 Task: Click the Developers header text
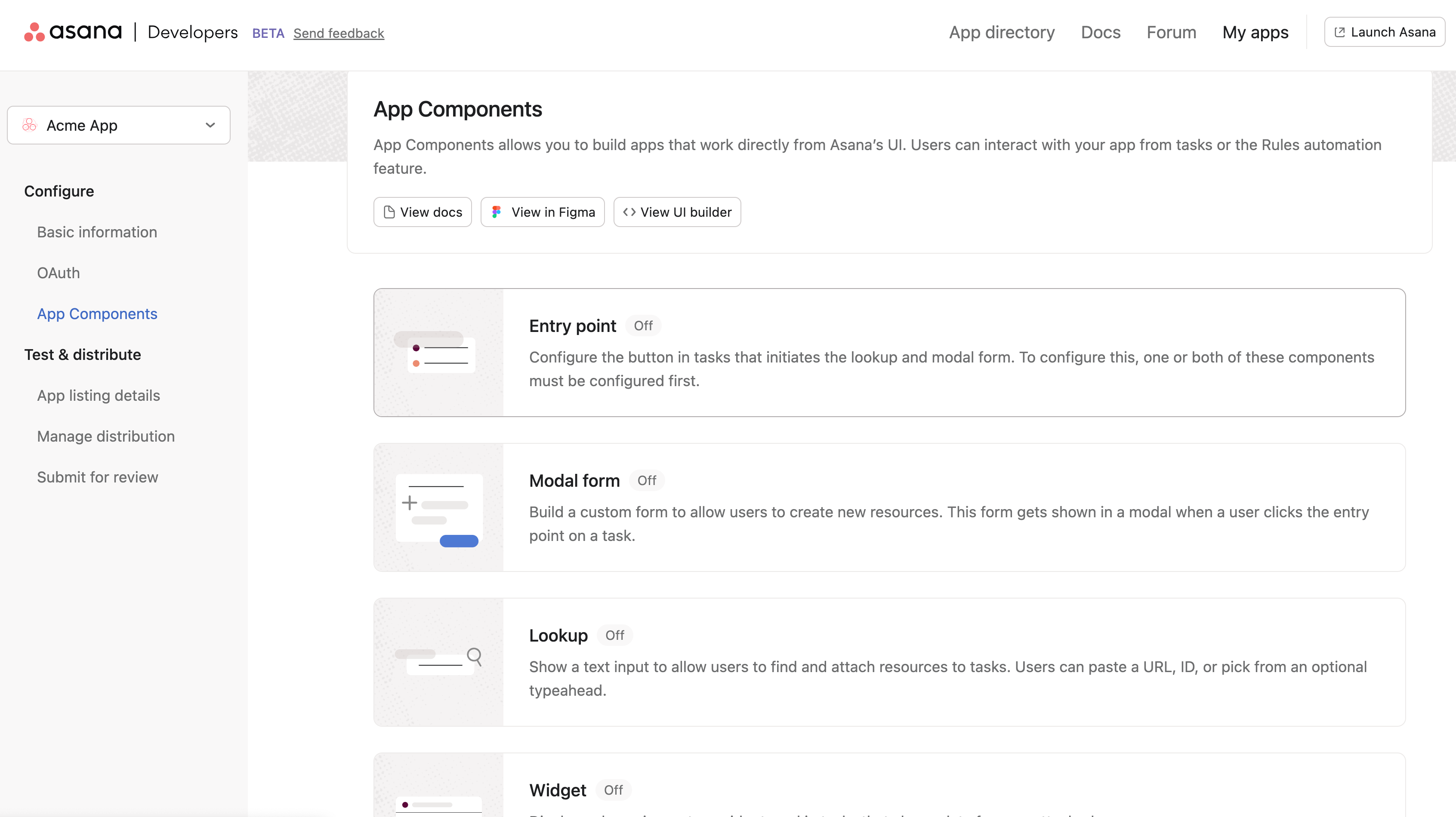tap(193, 32)
